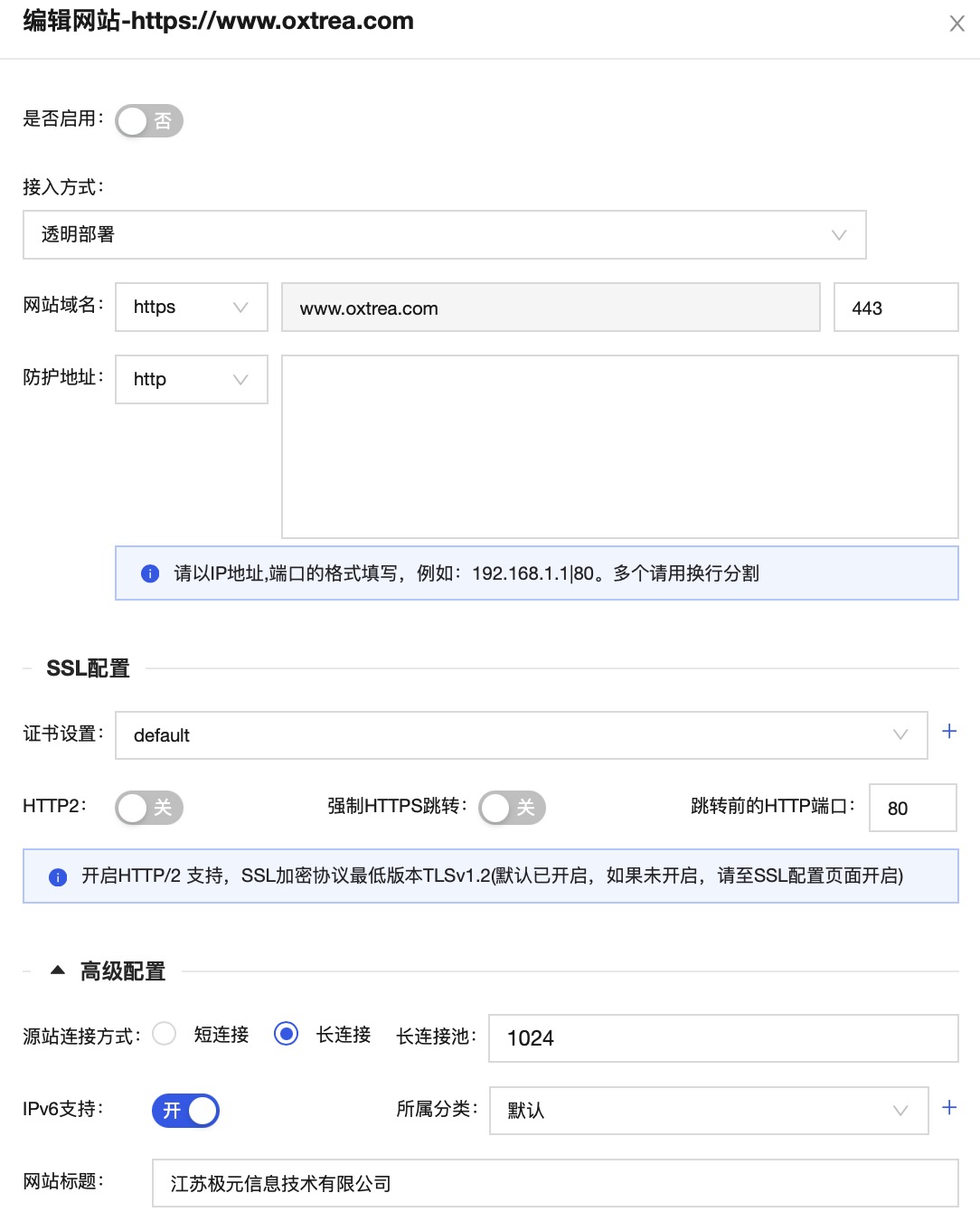Open the 接入方式 透明部署 dropdown
The height and width of the screenshot is (1212, 980).
click(444, 235)
